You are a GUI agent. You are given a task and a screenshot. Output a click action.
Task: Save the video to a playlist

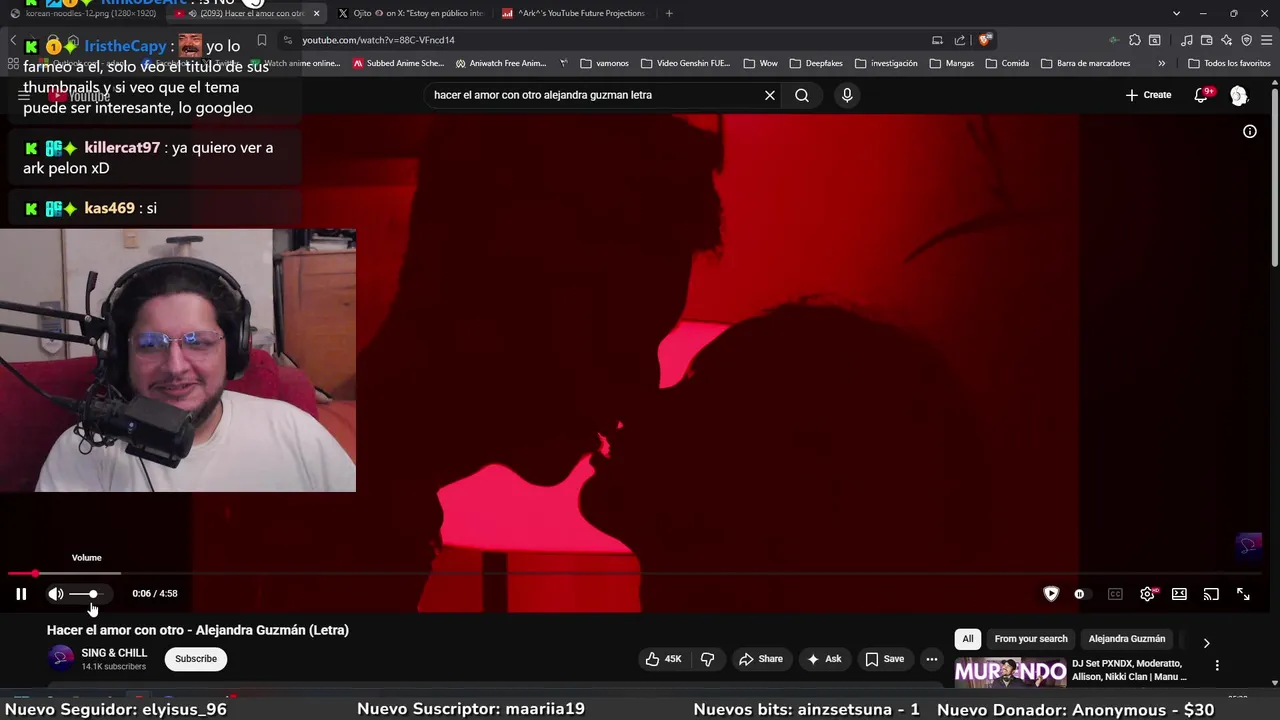pyautogui.click(x=885, y=659)
